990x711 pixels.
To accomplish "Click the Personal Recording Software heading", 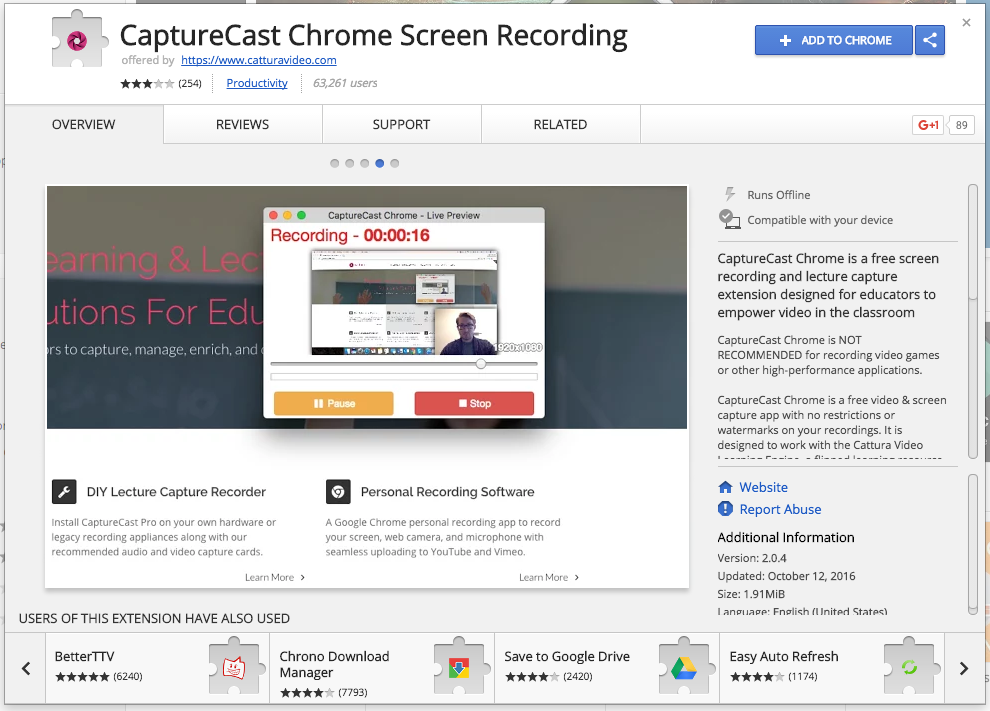I will [x=448, y=492].
